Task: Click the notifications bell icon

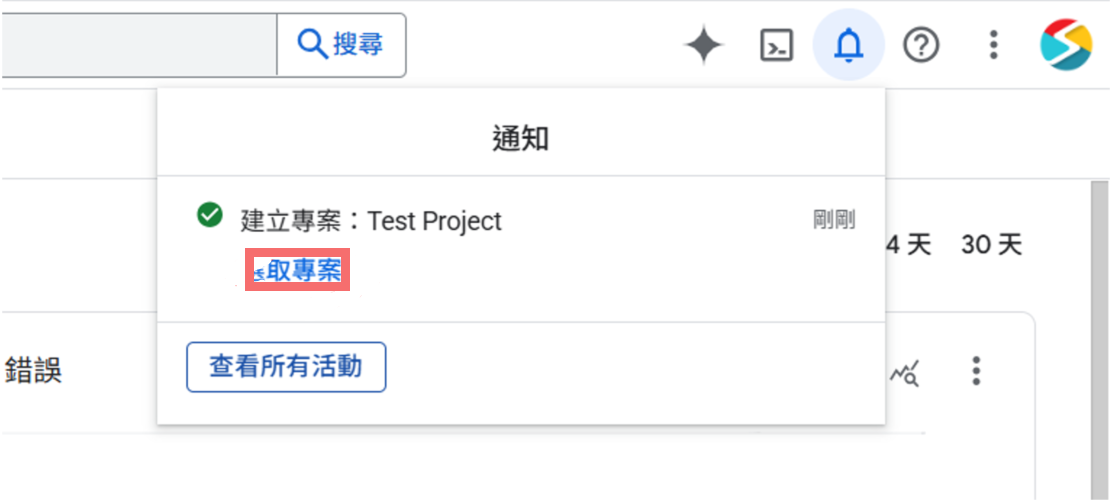Action: pos(848,45)
